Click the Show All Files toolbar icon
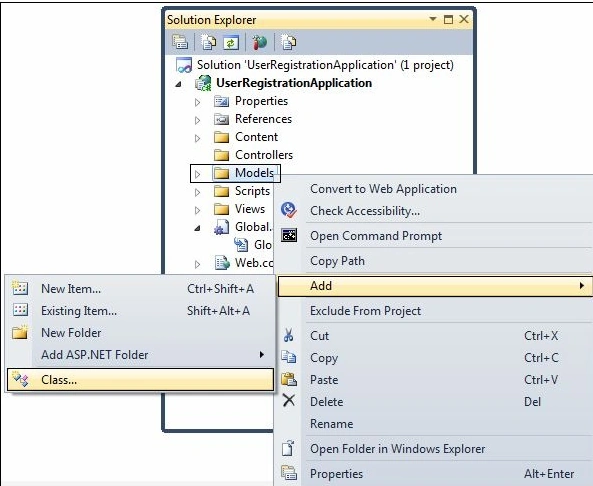Screen dimensions: 593x486 (208, 42)
